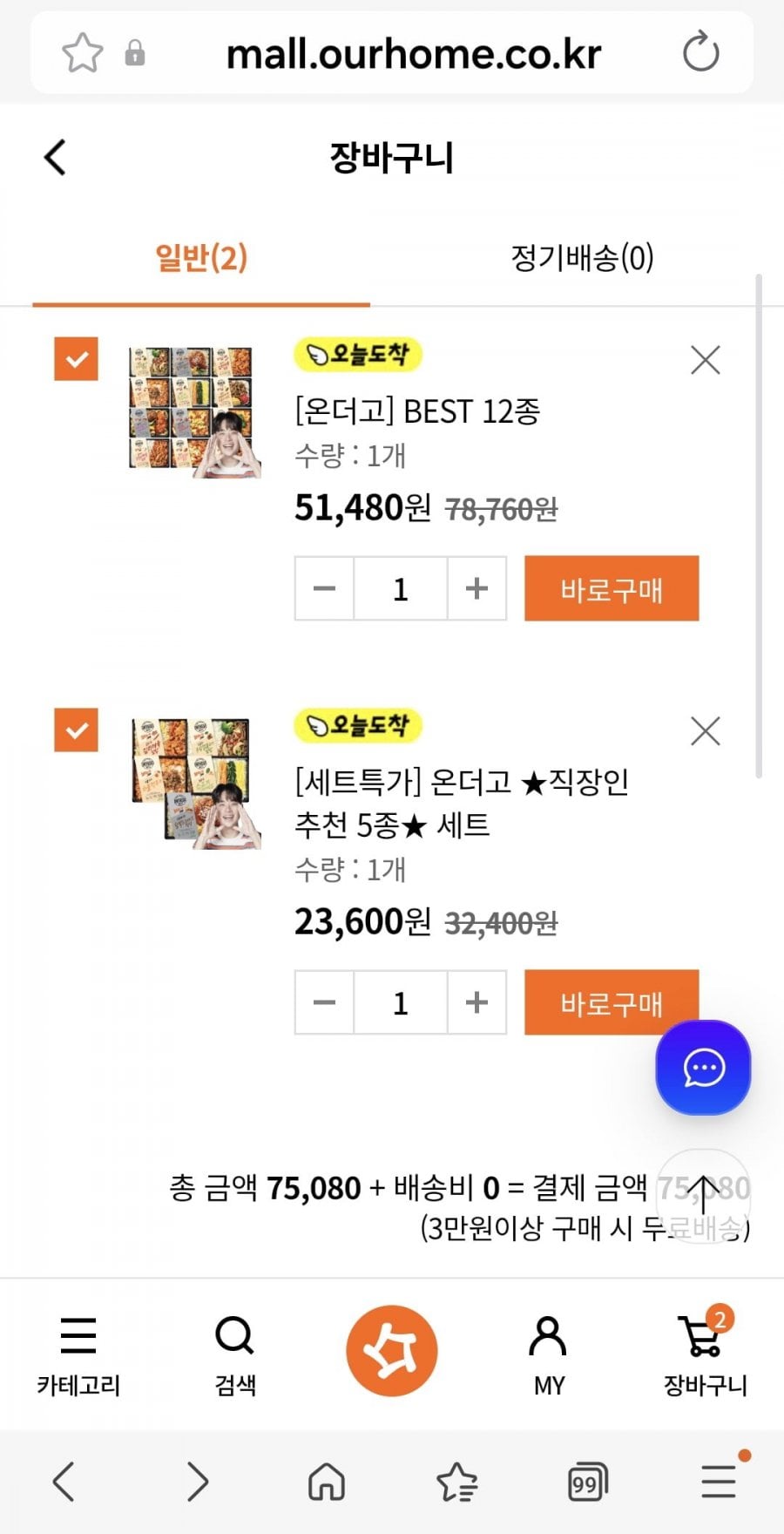Bookmark the page with the star icon
Viewport: 784px width, 1534px height.
click(x=83, y=53)
